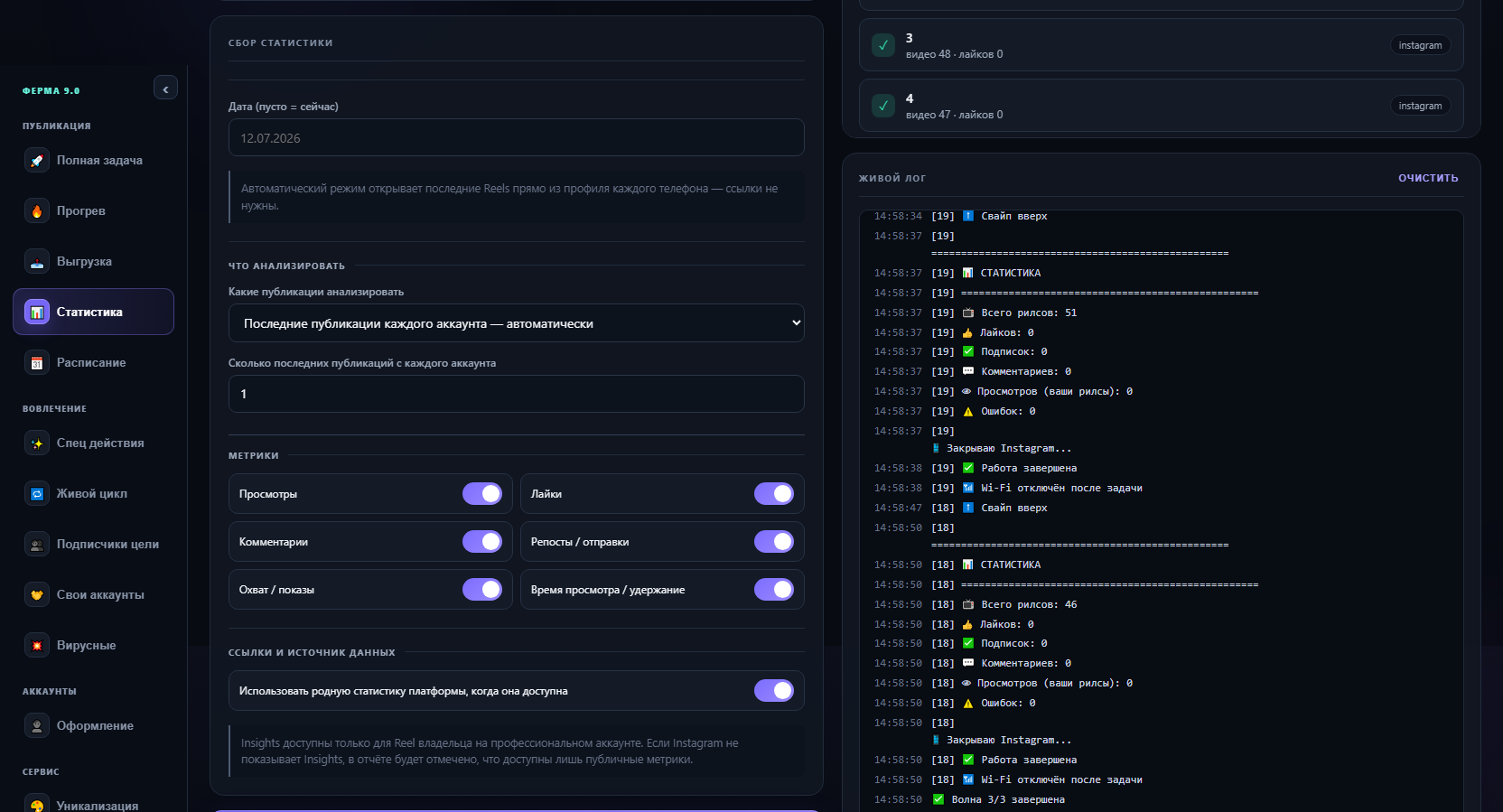Click ОЧИСТИТЬ to clear the live log

1428,178
